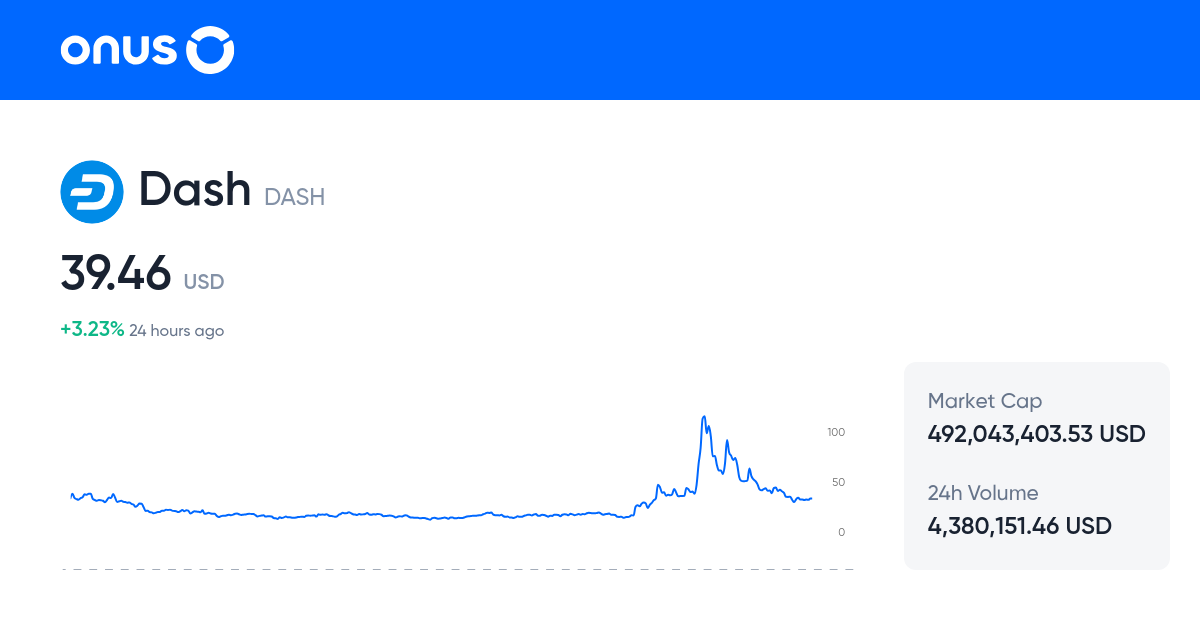Click the dashed baseline under the chart
The height and width of the screenshot is (630, 1200).
point(455,568)
